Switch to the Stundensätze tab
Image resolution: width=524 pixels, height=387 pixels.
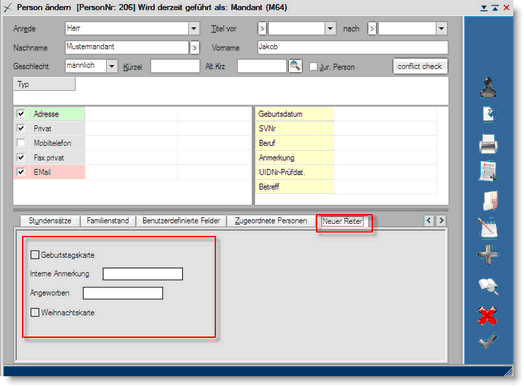click(x=50, y=221)
